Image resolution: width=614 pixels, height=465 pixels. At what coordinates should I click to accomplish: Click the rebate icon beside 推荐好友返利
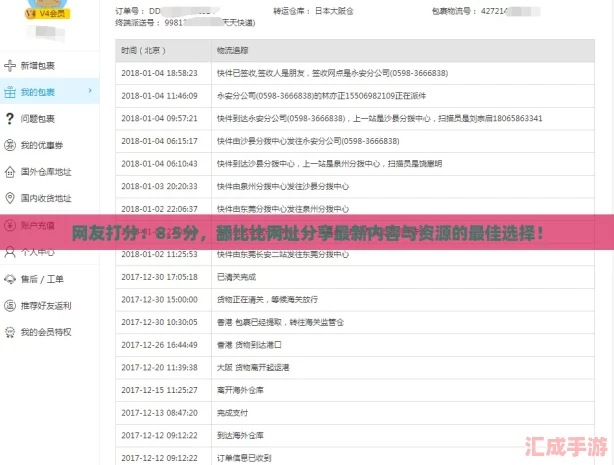(10, 306)
